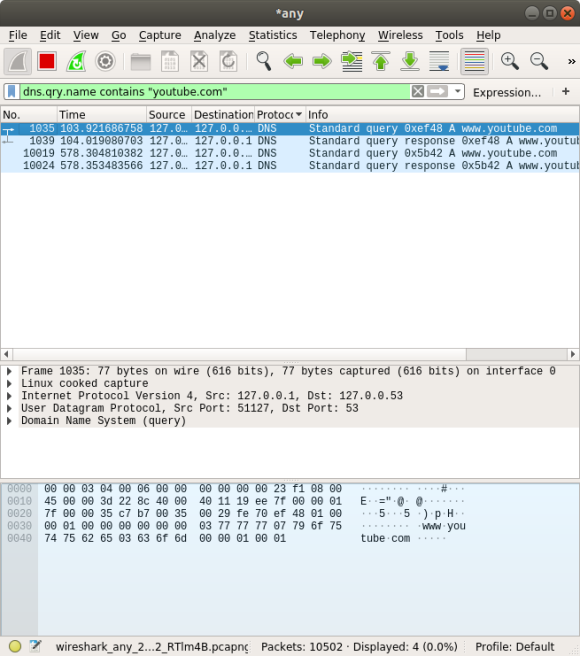Stop the running capture
This screenshot has width=580, height=656.
click(x=47, y=62)
